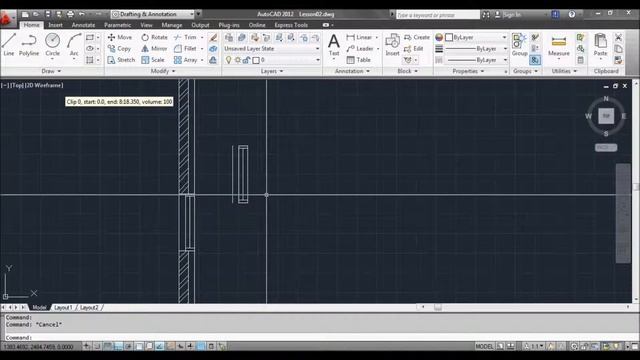Open the ByLayer lineweight dropdown
This screenshot has height=360, width=640.
[x=477, y=49]
